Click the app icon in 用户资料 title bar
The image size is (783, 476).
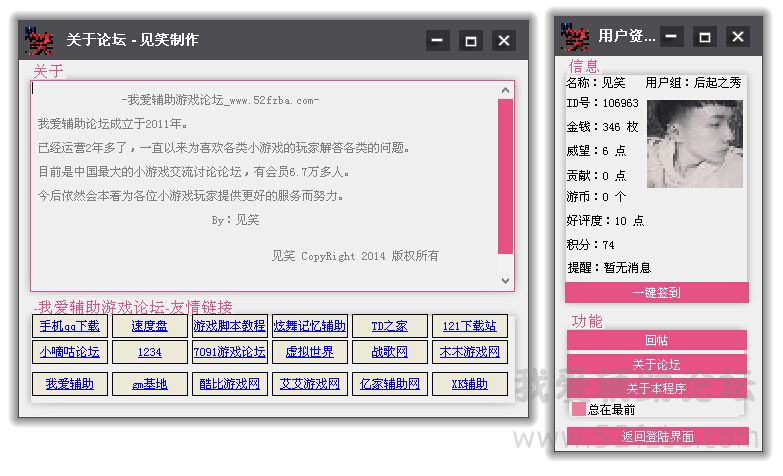tap(575, 37)
